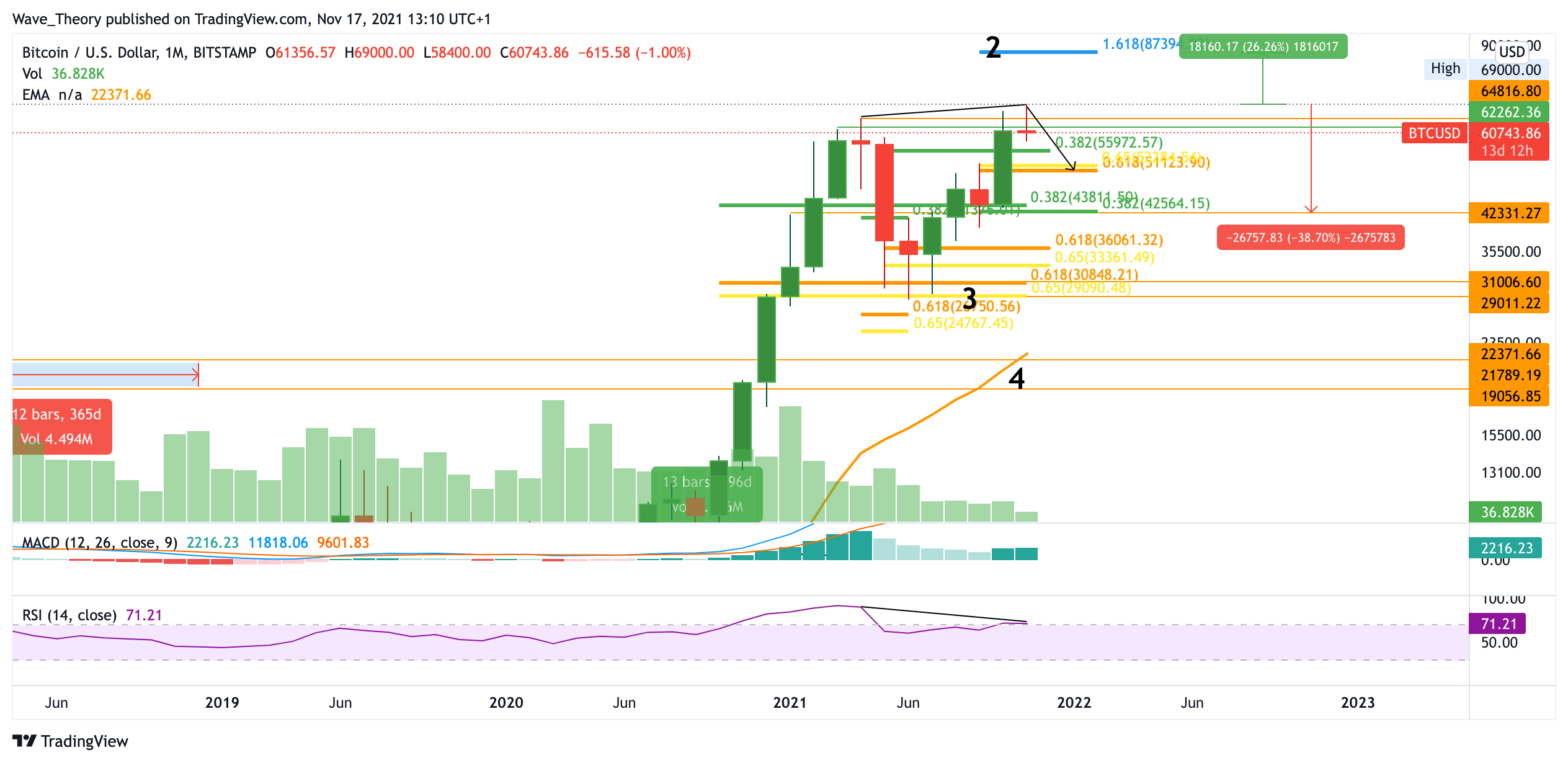Click the 2022 label on time axis

coord(1074,703)
